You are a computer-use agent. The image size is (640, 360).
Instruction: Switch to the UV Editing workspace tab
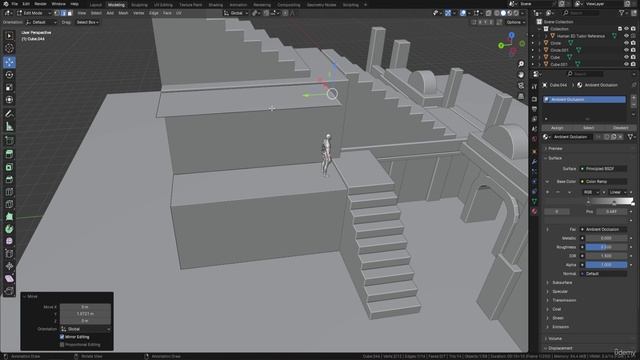coord(163,5)
